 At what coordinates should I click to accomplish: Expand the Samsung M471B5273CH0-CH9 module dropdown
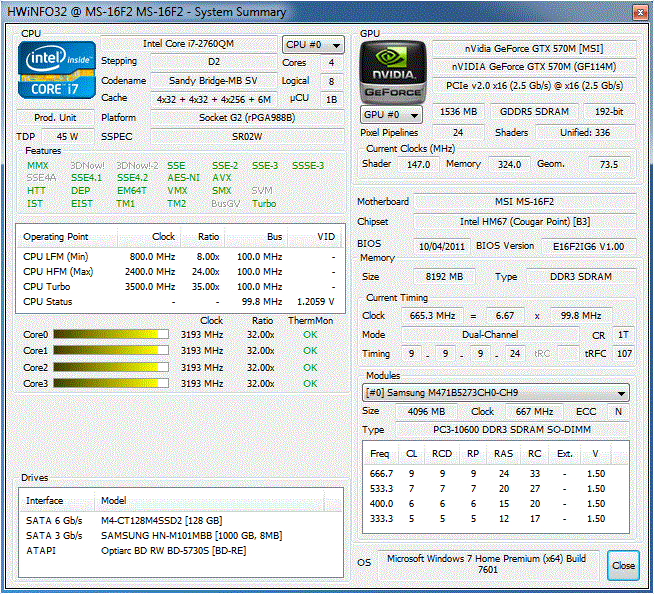(496, 393)
